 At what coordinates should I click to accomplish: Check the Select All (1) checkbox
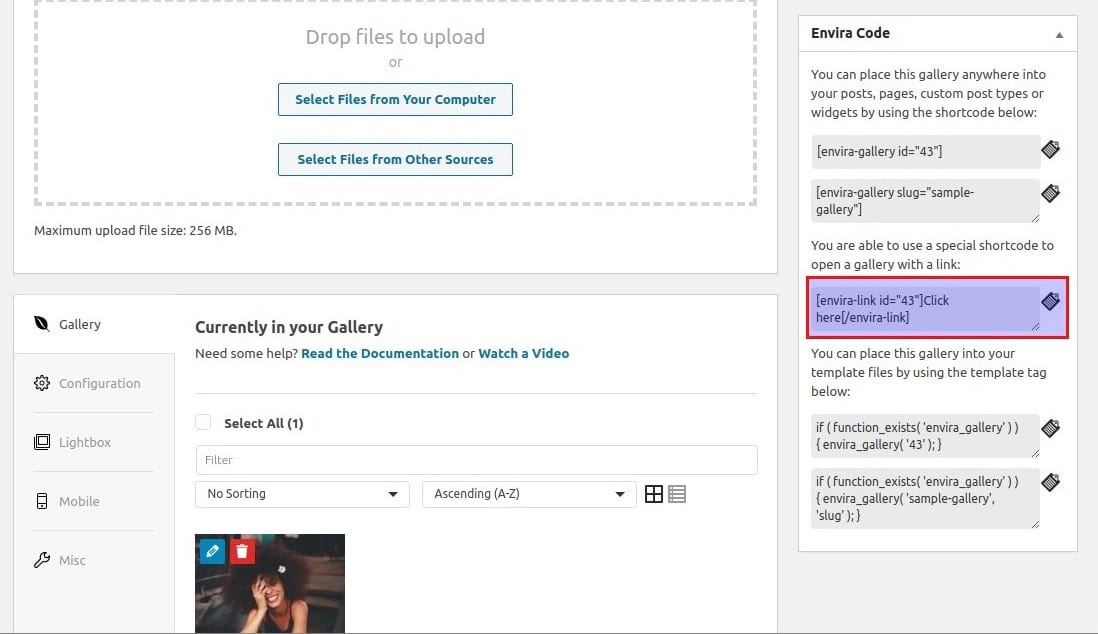[204, 423]
